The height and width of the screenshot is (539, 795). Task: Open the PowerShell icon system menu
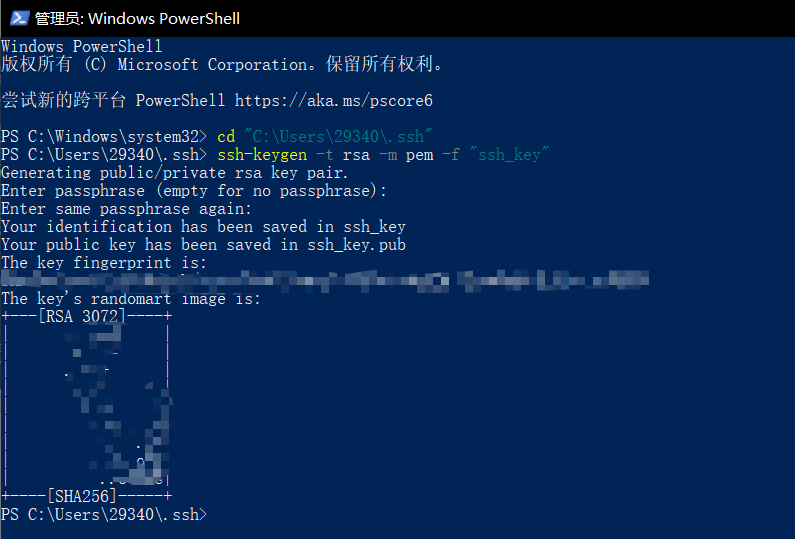point(19,18)
